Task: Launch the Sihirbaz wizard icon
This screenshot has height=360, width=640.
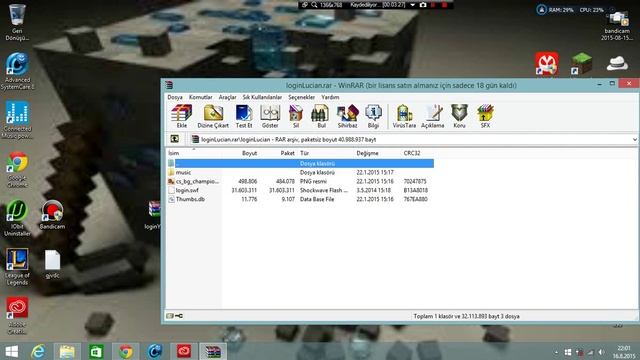Action: [347, 116]
